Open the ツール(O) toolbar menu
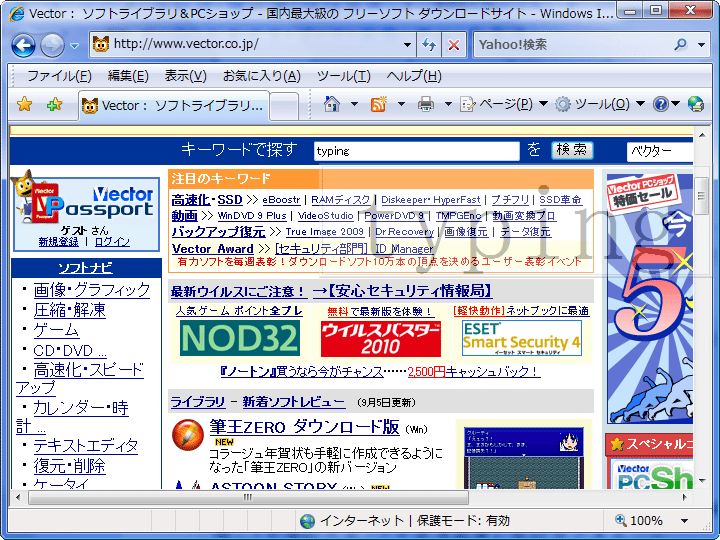This screenshot has height=540, width=720. 599,104
